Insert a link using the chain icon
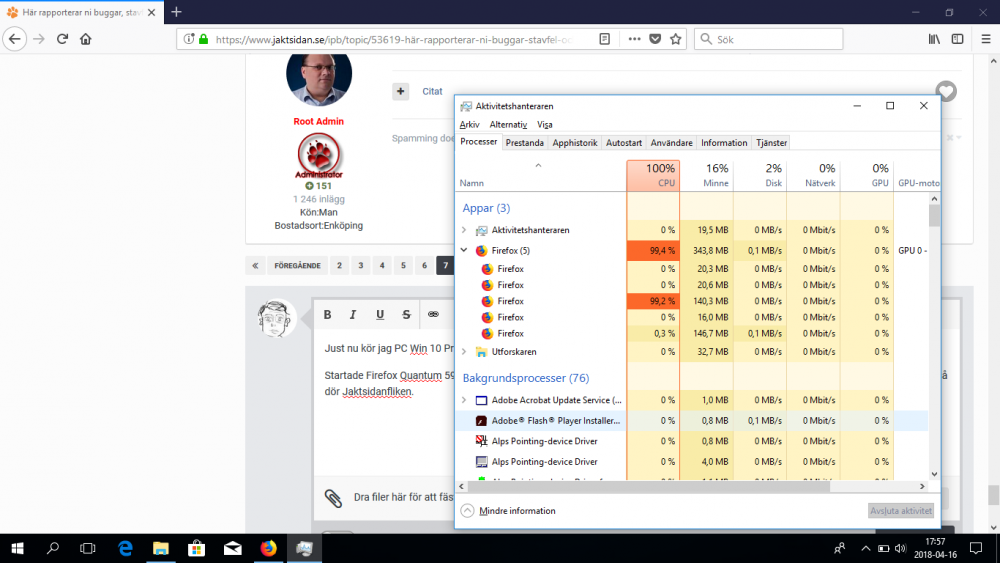 pyautogui.click(x=434, y=314)
